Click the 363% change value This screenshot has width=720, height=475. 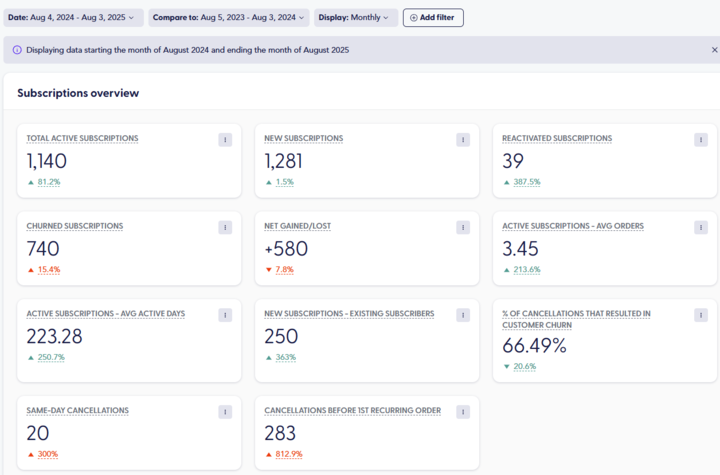tap(286, 357)
